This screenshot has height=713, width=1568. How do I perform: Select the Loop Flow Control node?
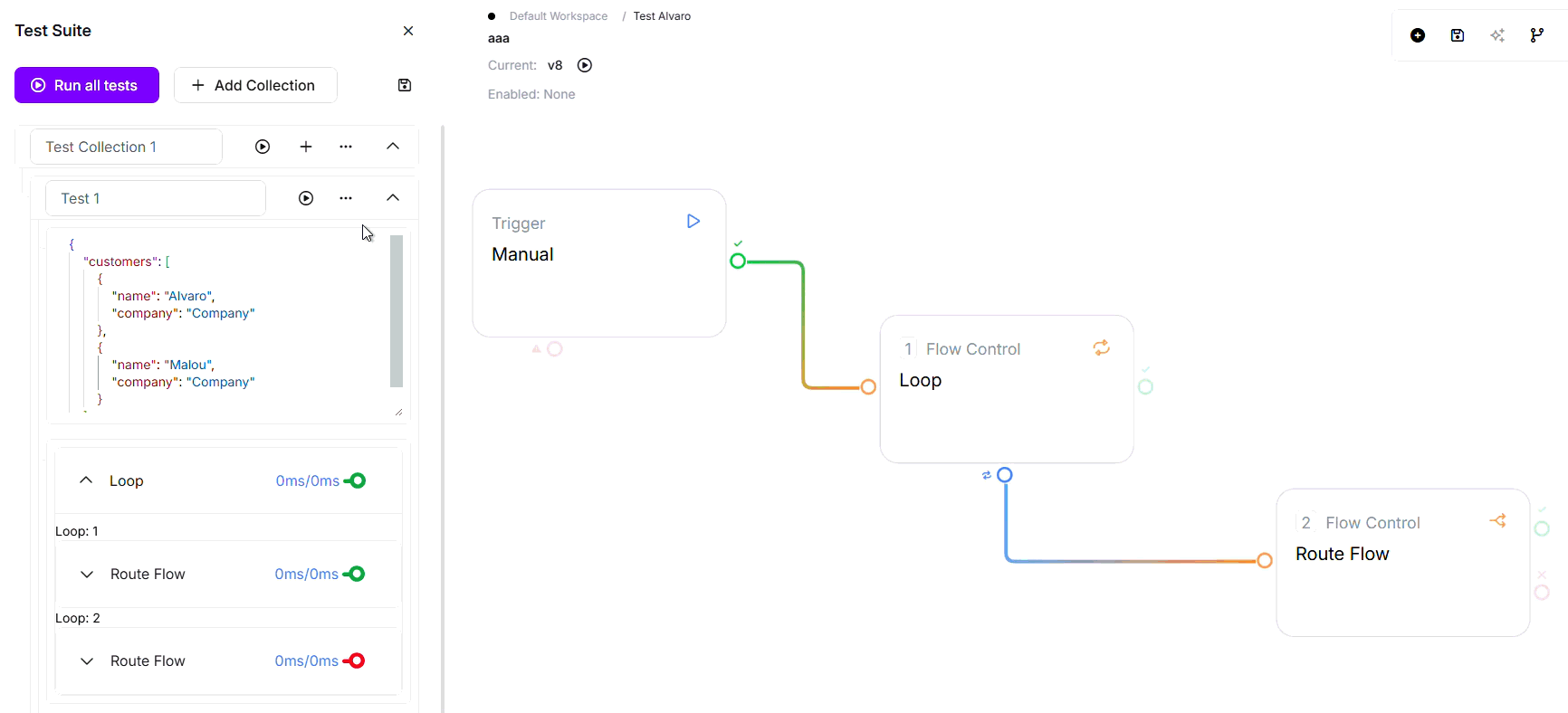(1007, 389)
